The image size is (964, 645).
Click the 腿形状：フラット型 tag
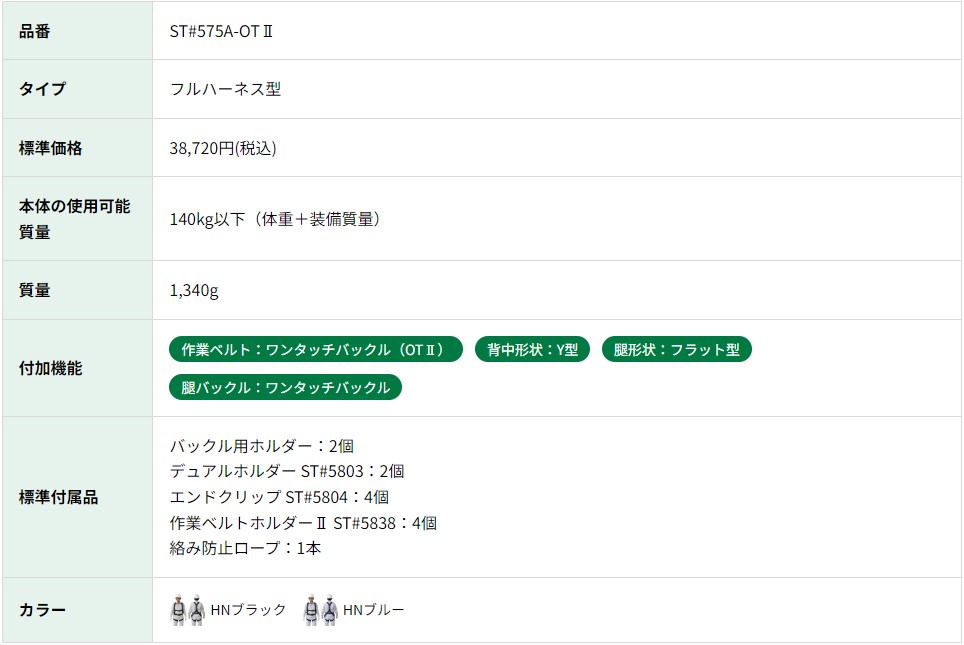pyautogui.click(x=676, y=349)
